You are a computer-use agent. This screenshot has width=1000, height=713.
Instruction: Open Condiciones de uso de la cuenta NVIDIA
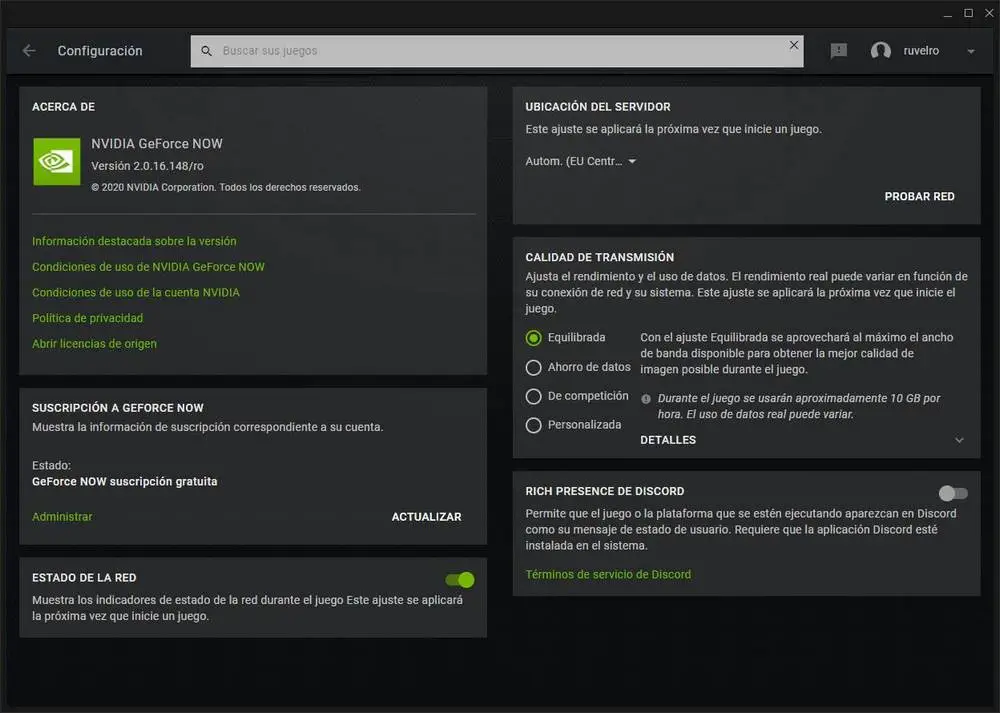[x=136, y=292]
